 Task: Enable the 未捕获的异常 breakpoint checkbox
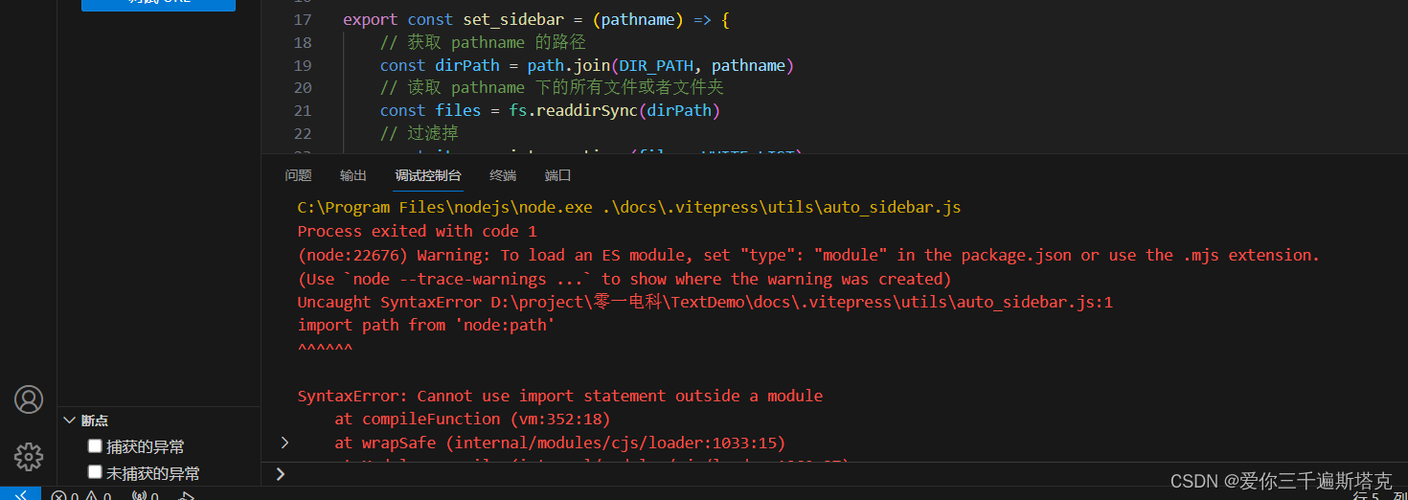(x=95, y=472)
